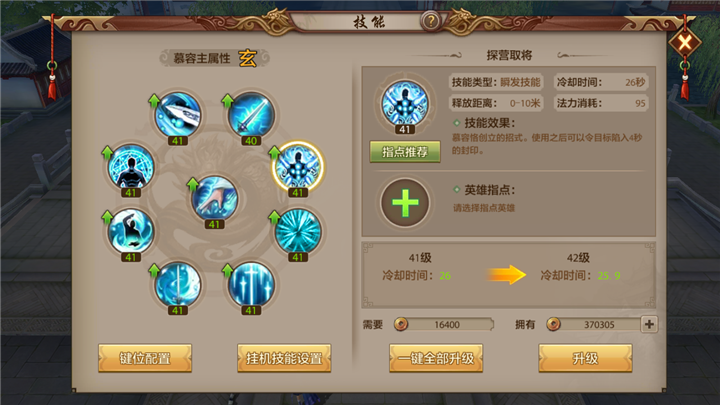This screenshot has width=720, height=405.
Task: Open 挂机技能设置 auto-skill settings
Action: click(284, 358)
